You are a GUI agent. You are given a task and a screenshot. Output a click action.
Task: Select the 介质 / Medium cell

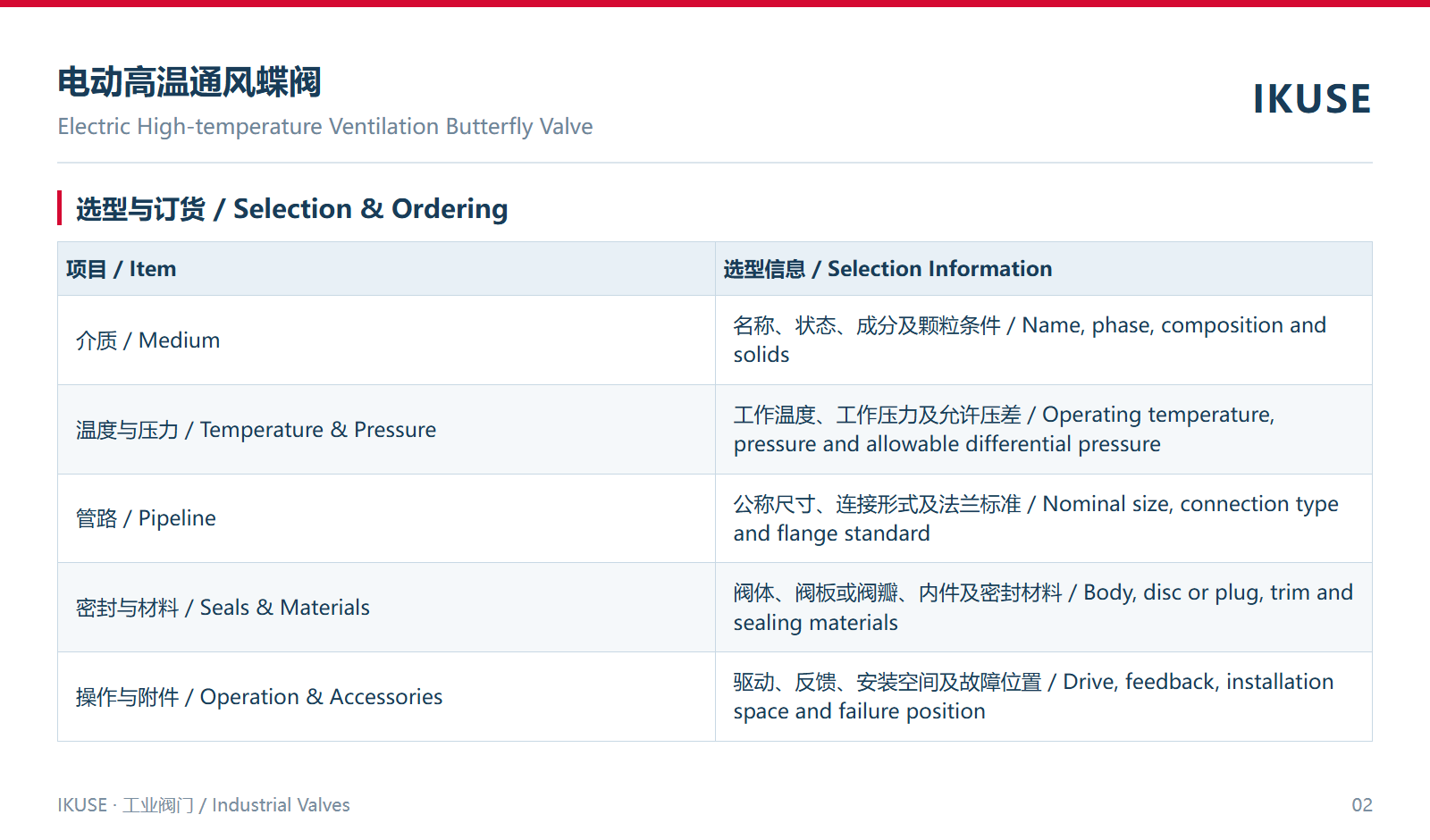click(x=386, y=340)
